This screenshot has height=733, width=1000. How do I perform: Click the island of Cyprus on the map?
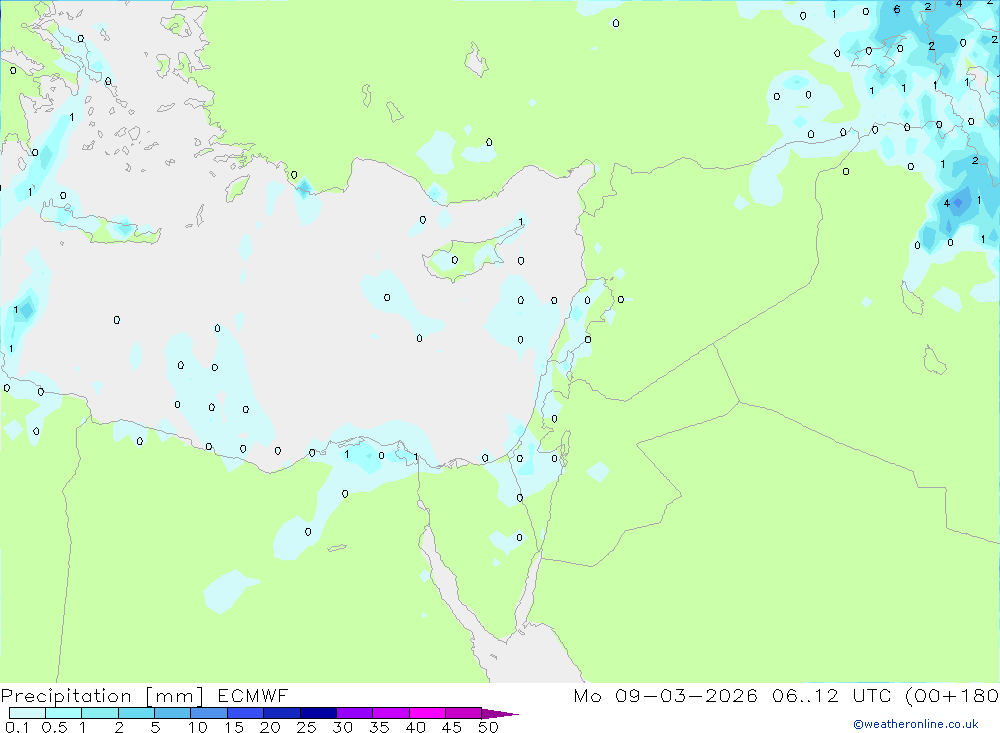[x=466, y=256]
